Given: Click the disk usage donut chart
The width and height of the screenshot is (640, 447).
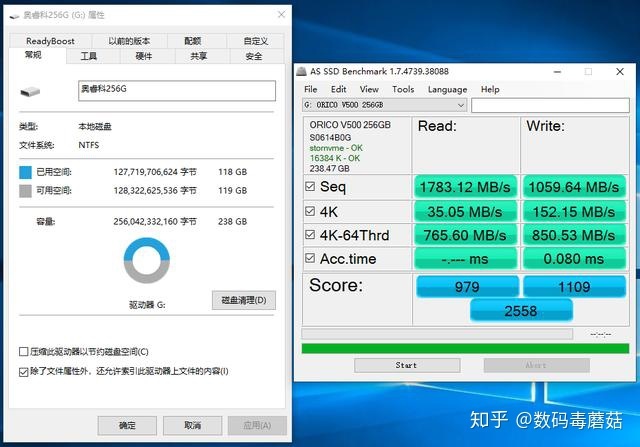Looking at the screenshot, I should 147,260.
